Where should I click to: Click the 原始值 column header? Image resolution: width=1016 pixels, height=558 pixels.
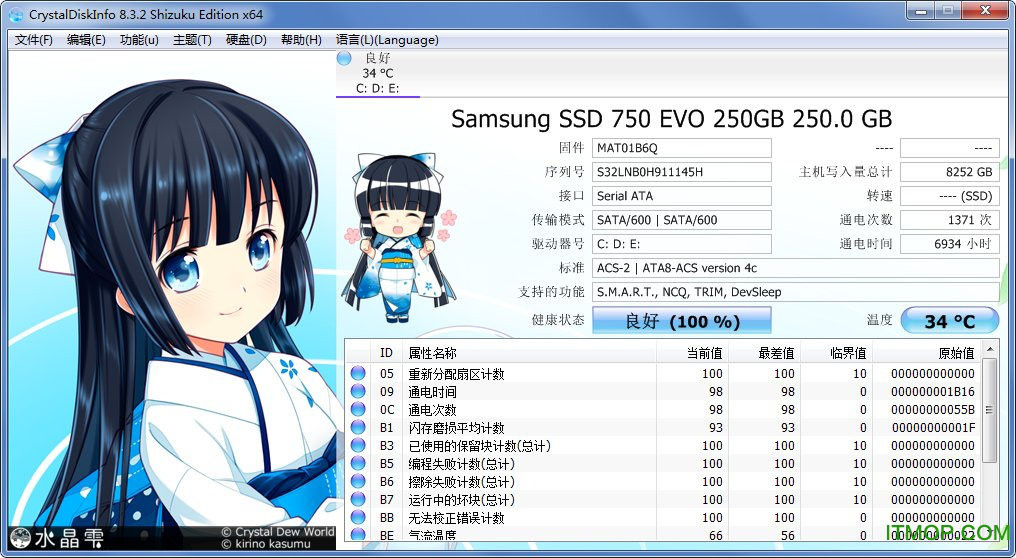(x=927, y=353)
